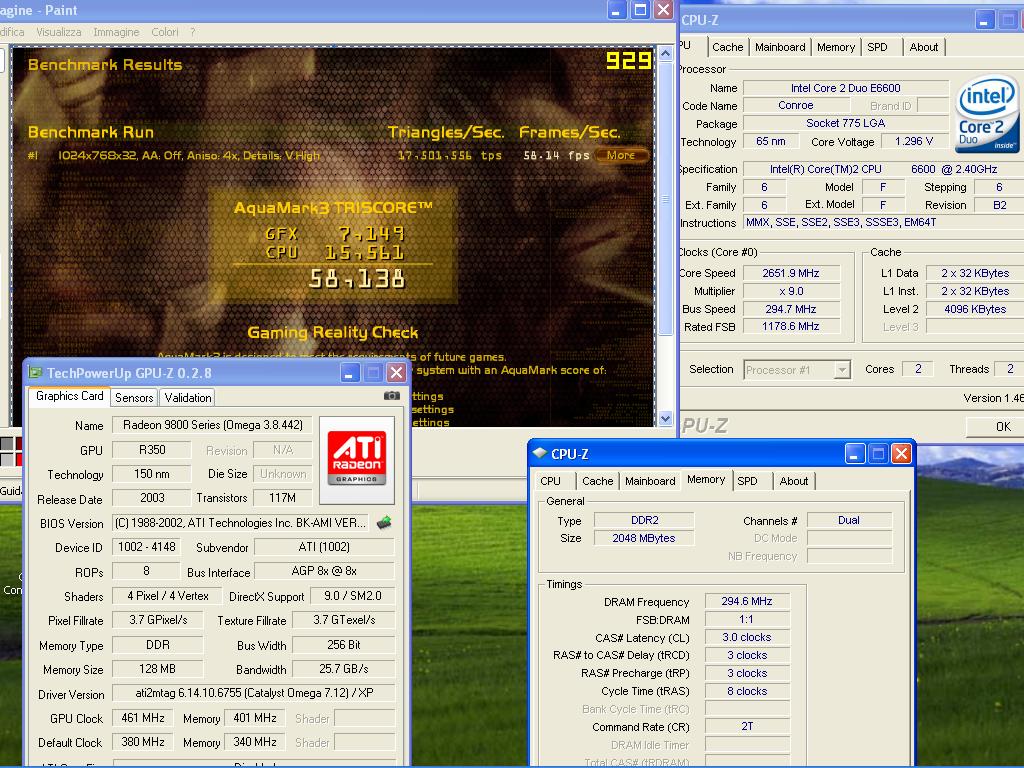Open SPD tab in top CPU-Z window

877,47
